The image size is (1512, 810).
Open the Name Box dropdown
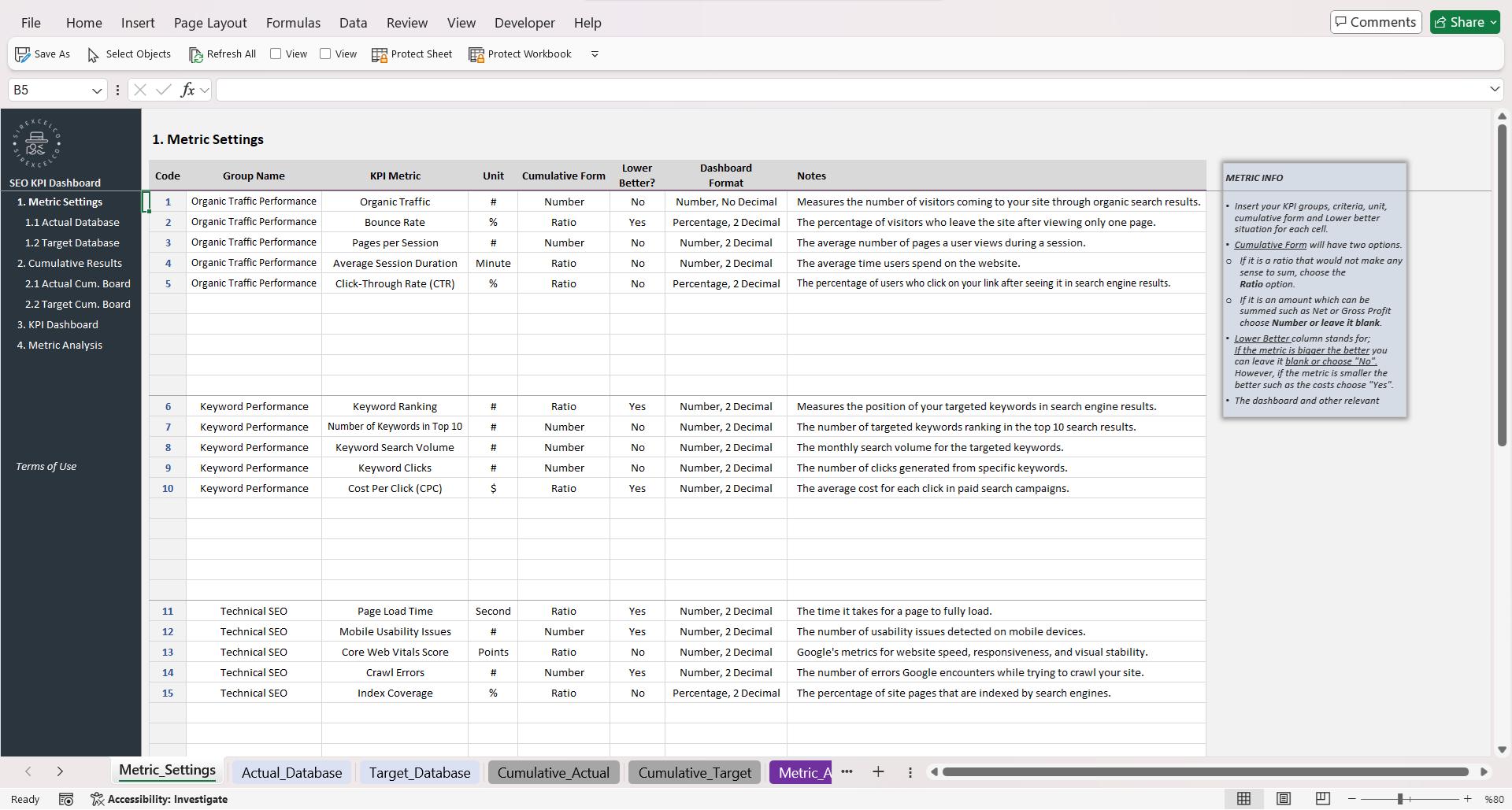[96, 90]
